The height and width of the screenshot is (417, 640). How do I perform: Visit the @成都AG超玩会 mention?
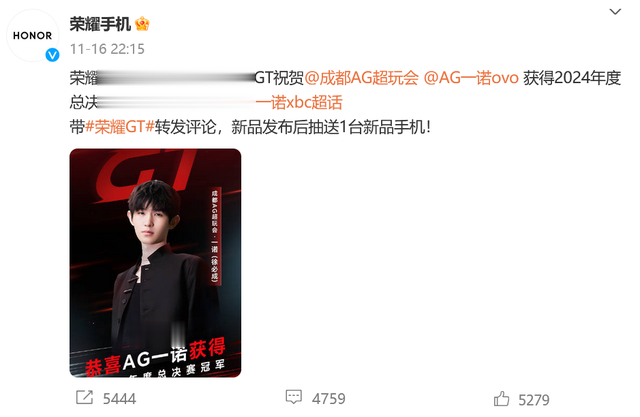[x=362, y=78]
